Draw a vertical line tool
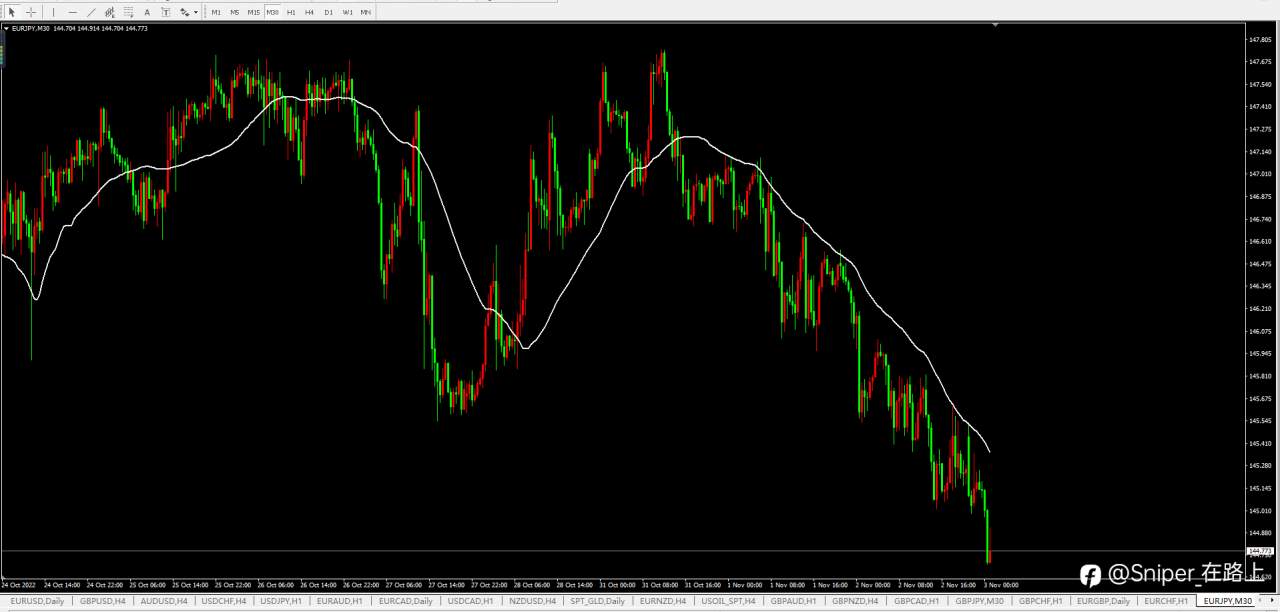The image size is (1280, 612). pos(54,12)
